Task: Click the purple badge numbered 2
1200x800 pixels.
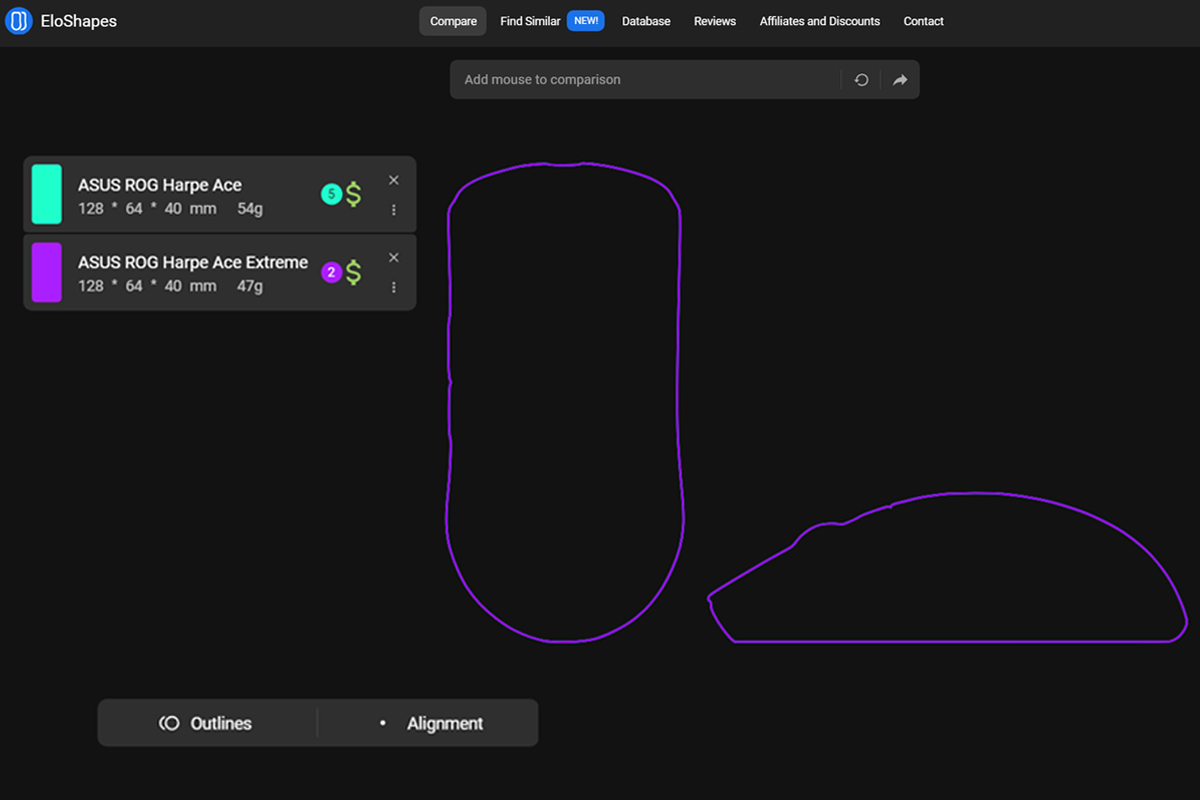Action: click(x=331, y=272)
